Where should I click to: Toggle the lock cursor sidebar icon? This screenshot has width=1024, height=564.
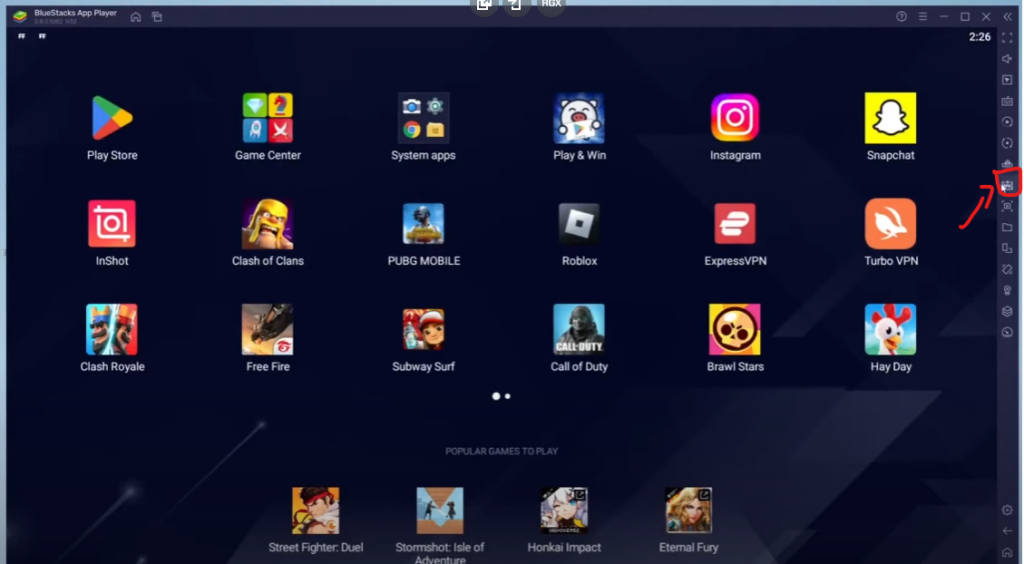[x=1007, y=80]
